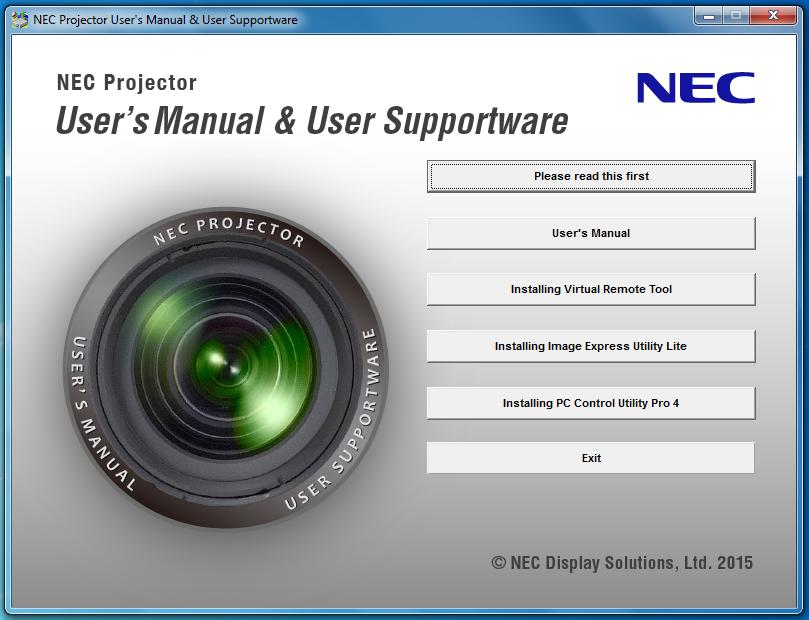809x620 pixels.
Task: Click the disabled maximize window button
Action: pyautogui.click(x=736, y=15)
